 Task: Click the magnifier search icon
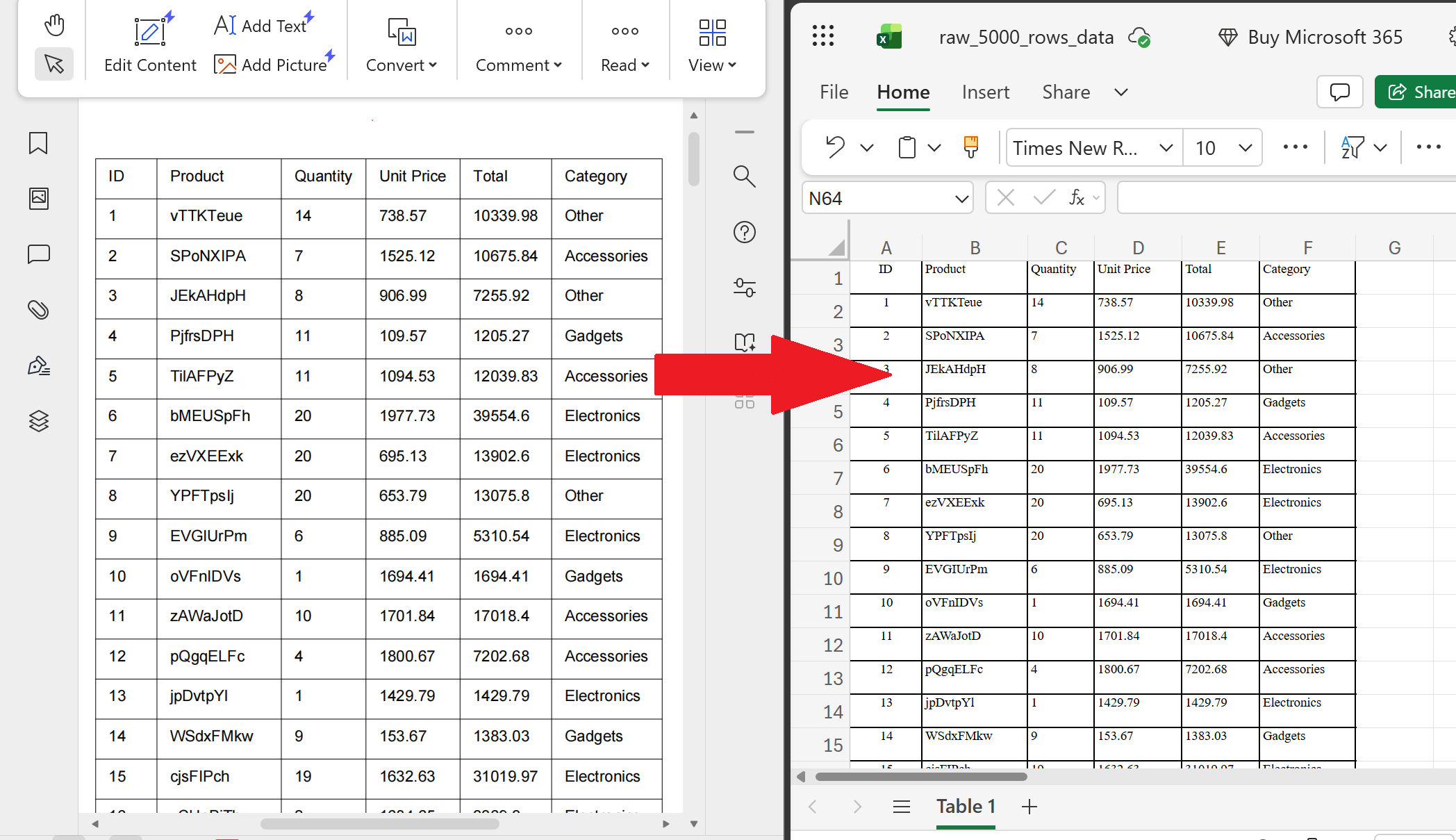[744, 176]
